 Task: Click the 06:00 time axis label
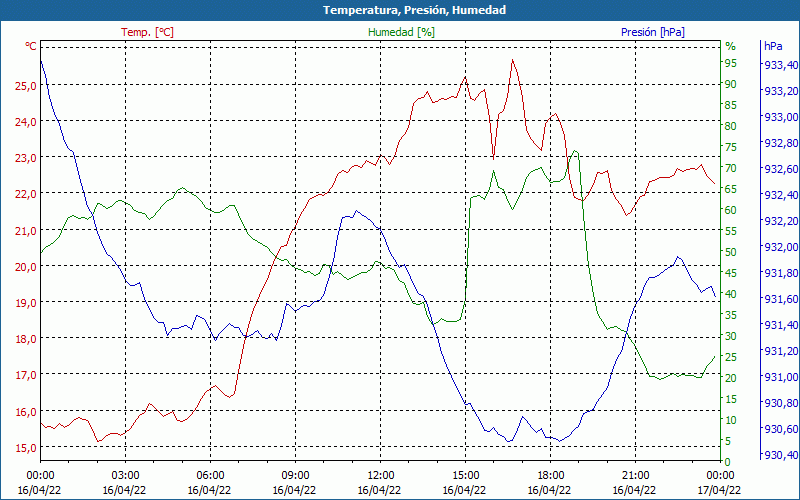pyautogui.click(x=210, y=476)
